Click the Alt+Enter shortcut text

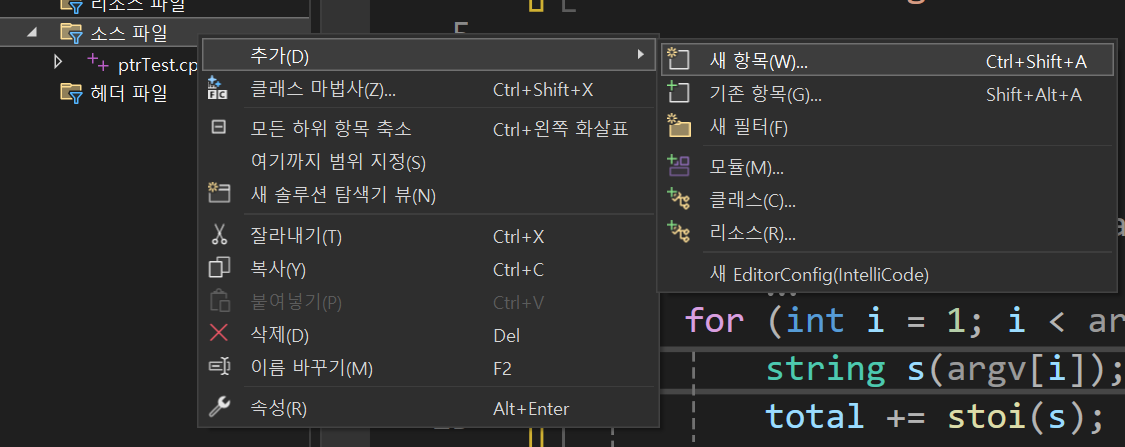coord(531,410)
